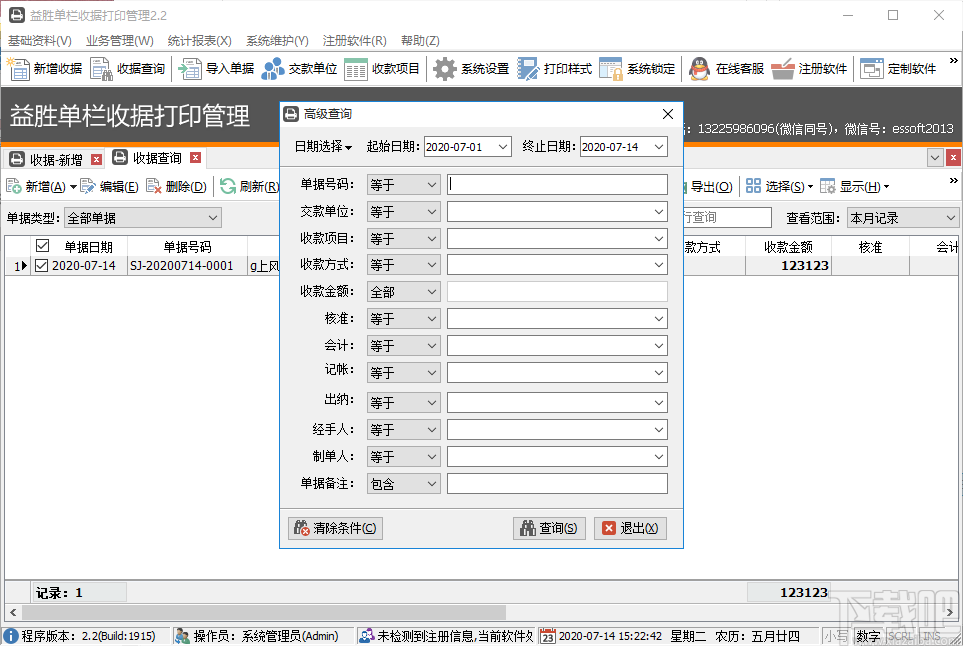Open the 统计报表 menu

click(198, 41)
